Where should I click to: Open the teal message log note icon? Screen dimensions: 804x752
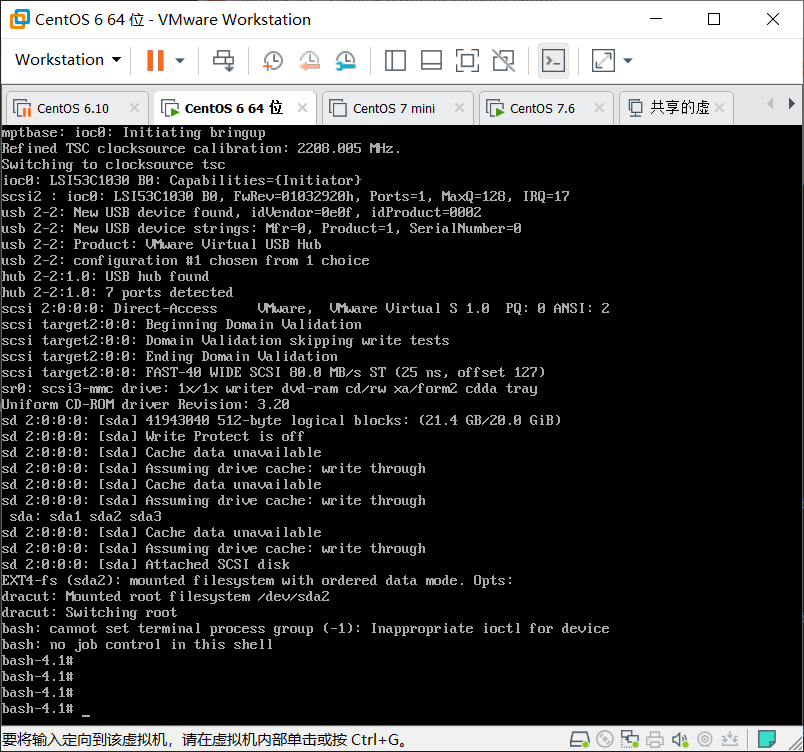click(767, 739)
